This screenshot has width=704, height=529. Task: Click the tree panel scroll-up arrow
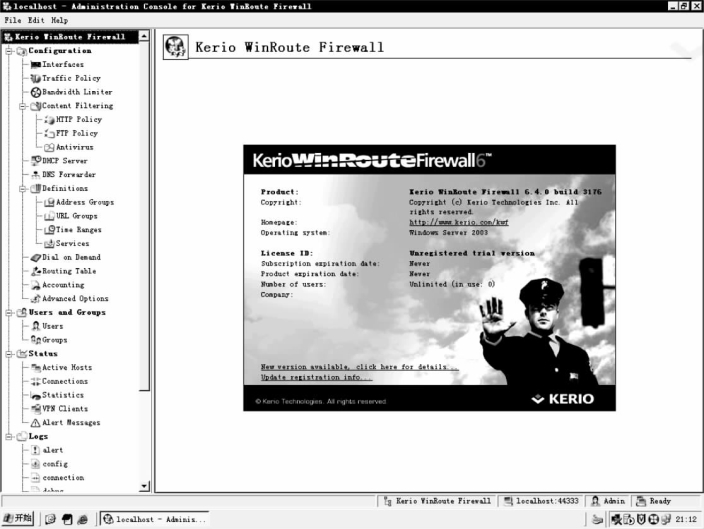point(144,36)
